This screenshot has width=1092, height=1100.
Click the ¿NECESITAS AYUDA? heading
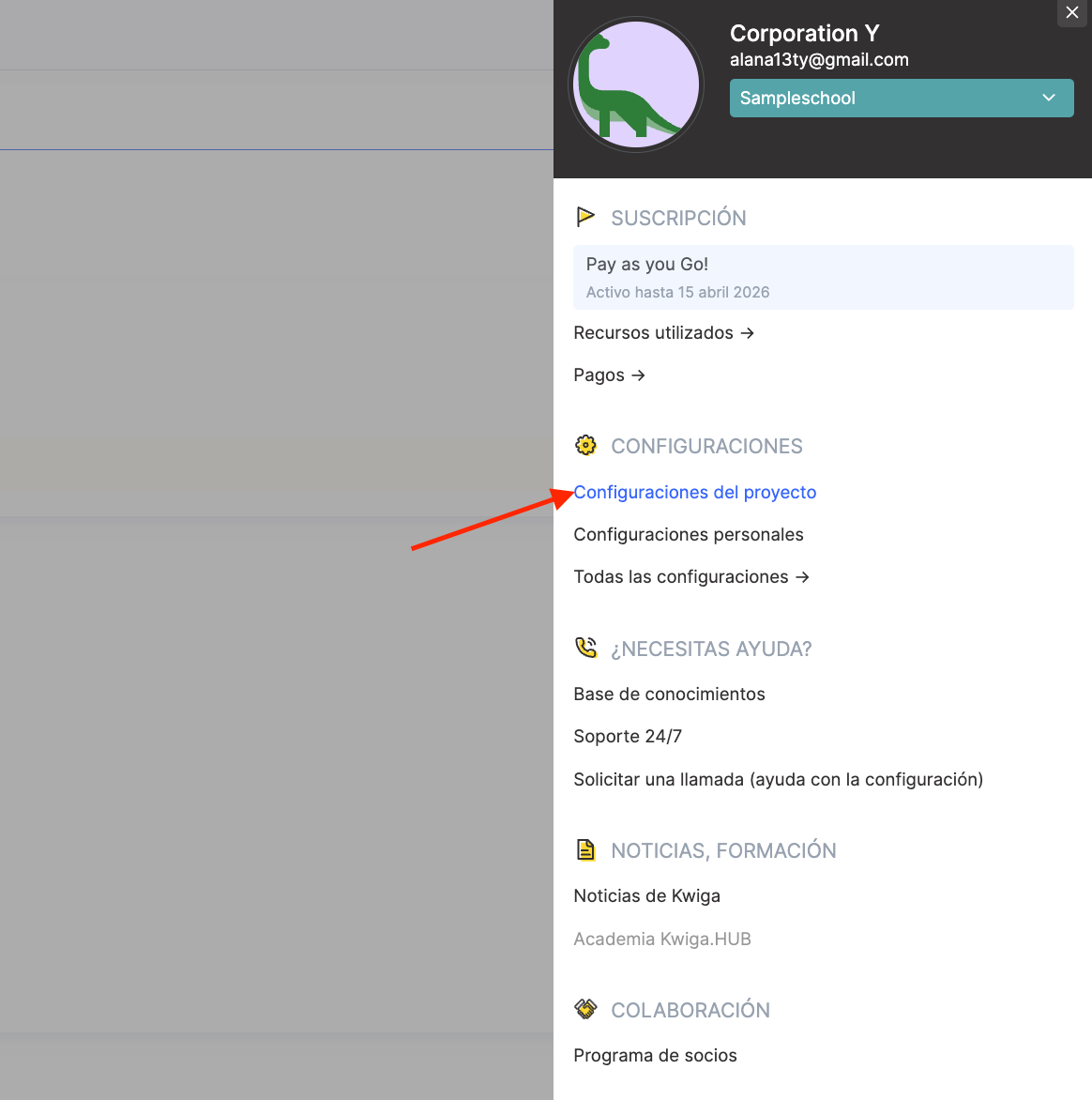(711, 649)
